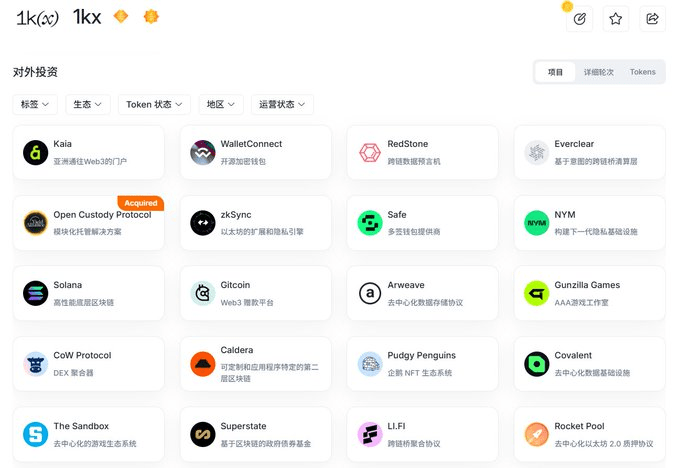680x468 pixels.
Task: Click the Gunzilla Games logo
Action: (536, 294)
